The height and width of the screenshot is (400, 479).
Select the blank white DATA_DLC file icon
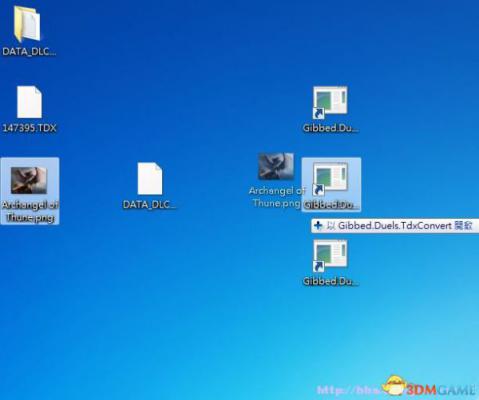[x=150, y=178]
